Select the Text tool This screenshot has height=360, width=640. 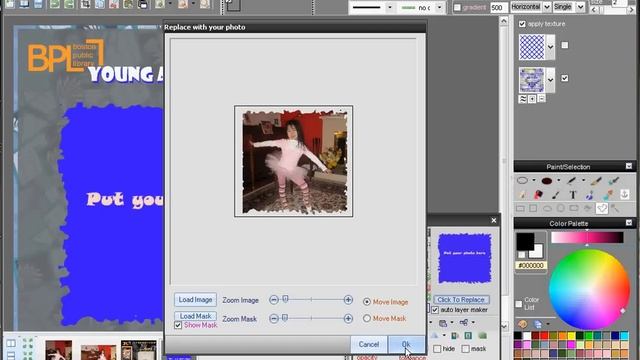(x=573, y=195)
